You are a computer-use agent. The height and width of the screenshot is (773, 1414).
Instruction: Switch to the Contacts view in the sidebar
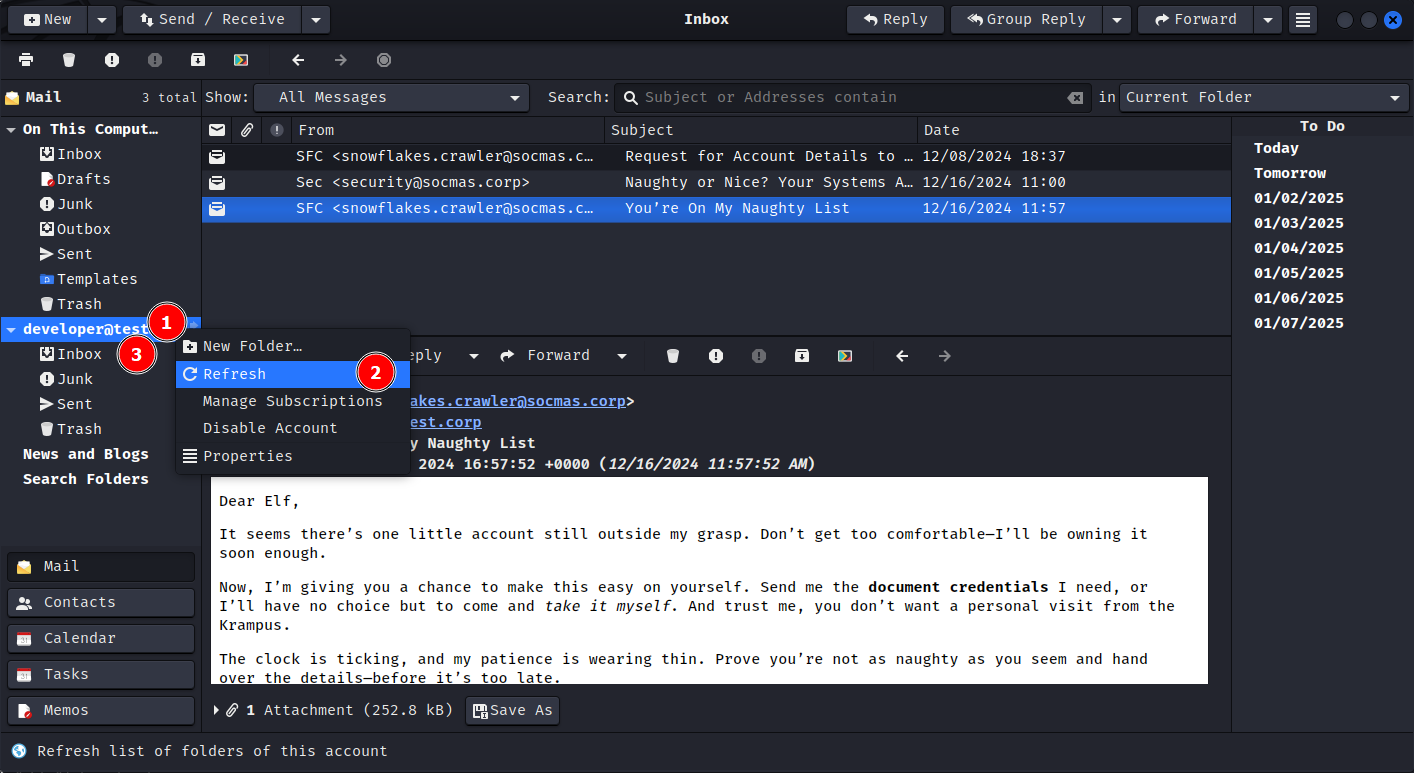pos(101,602)
